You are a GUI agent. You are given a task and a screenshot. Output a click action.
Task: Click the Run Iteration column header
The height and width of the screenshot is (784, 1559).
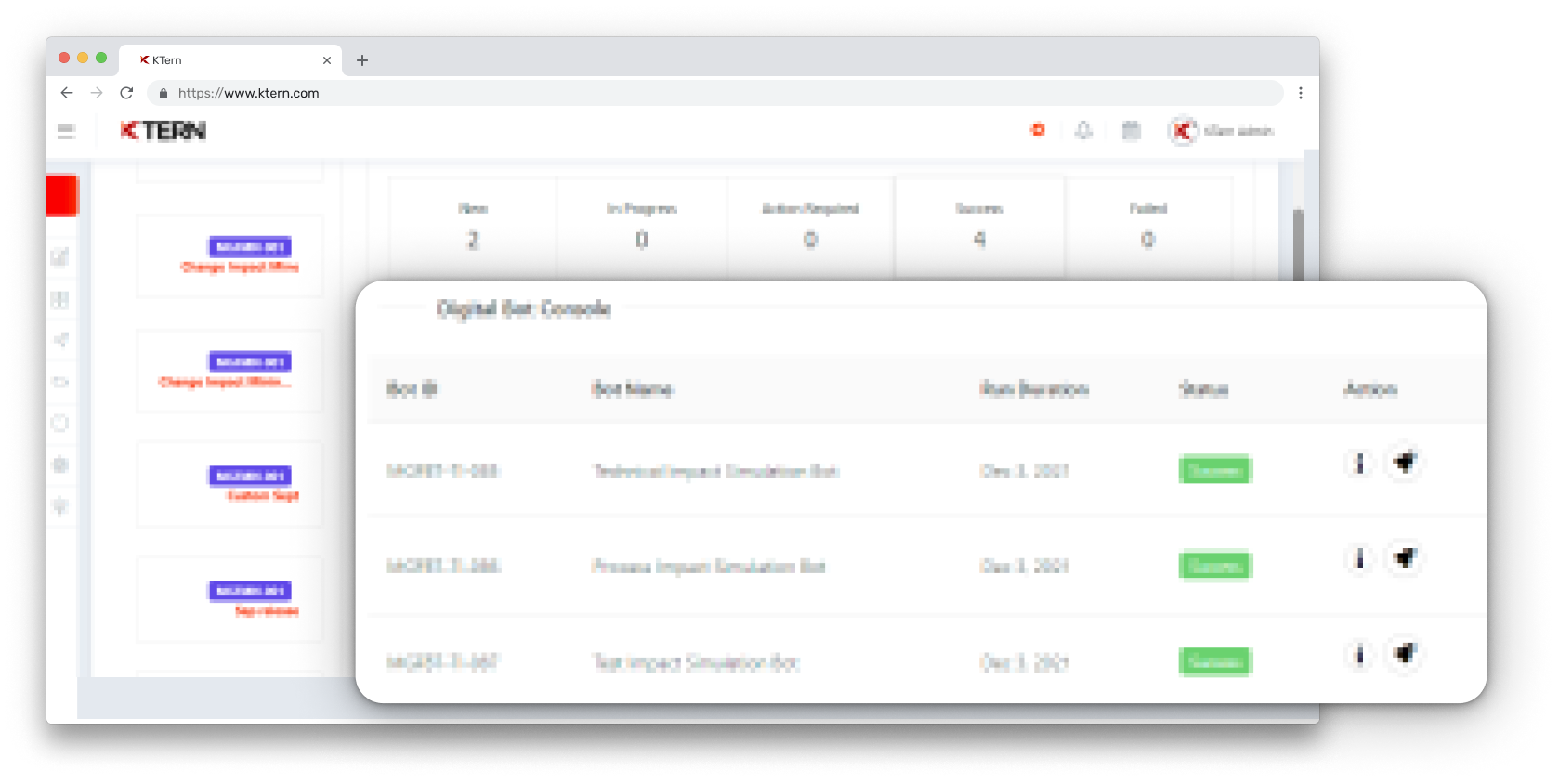[x=1034, y=389]
